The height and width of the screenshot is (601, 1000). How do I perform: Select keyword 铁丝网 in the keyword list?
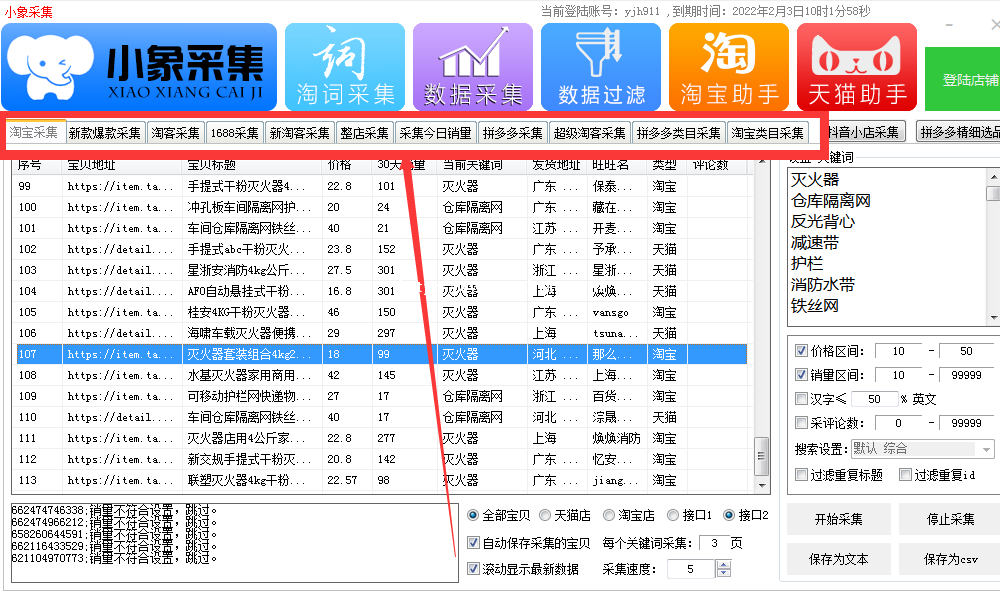[x=815, y=306]
